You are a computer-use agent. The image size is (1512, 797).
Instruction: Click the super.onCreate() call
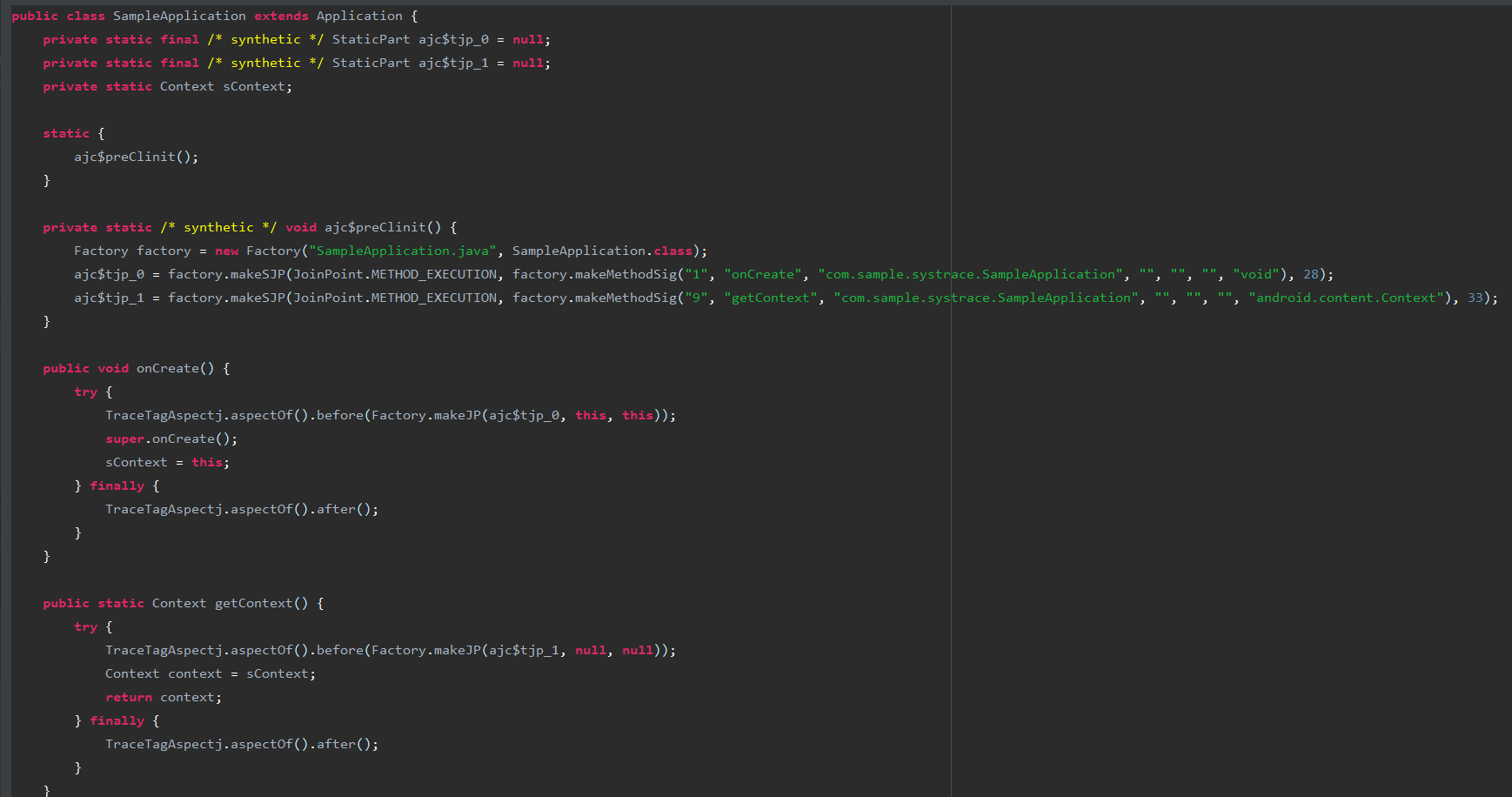pos(171,439)
